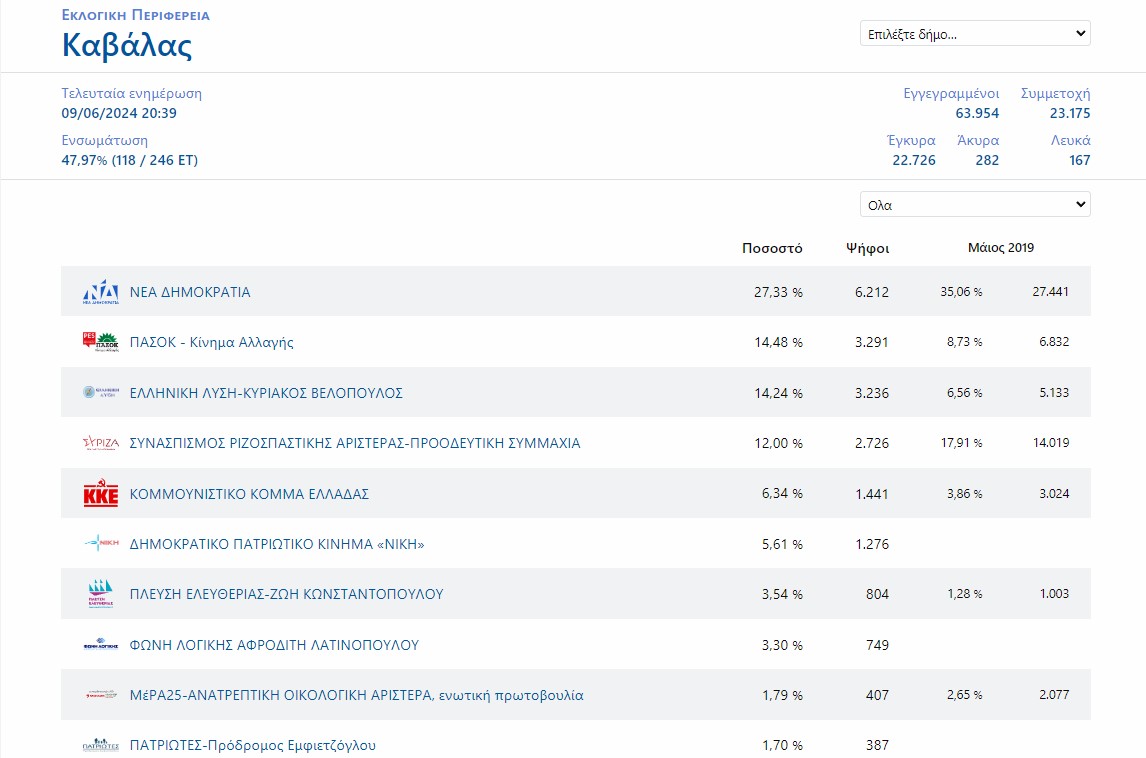Viewport: 1146px width, 758px height.
Task: Click the 'Ποσοστό' column header
Action: [772, 248]
